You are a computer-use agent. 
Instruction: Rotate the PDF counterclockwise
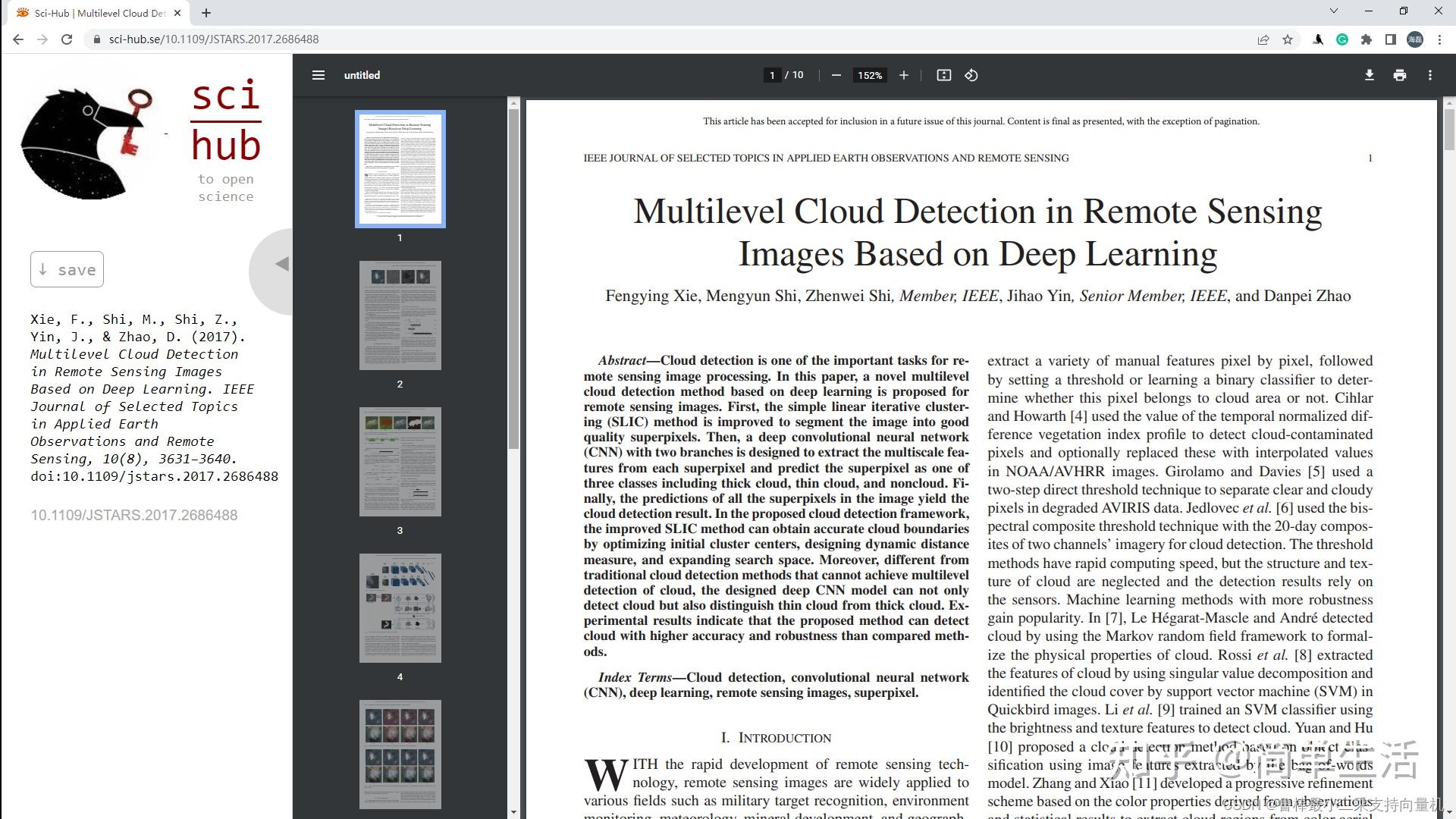971,75
